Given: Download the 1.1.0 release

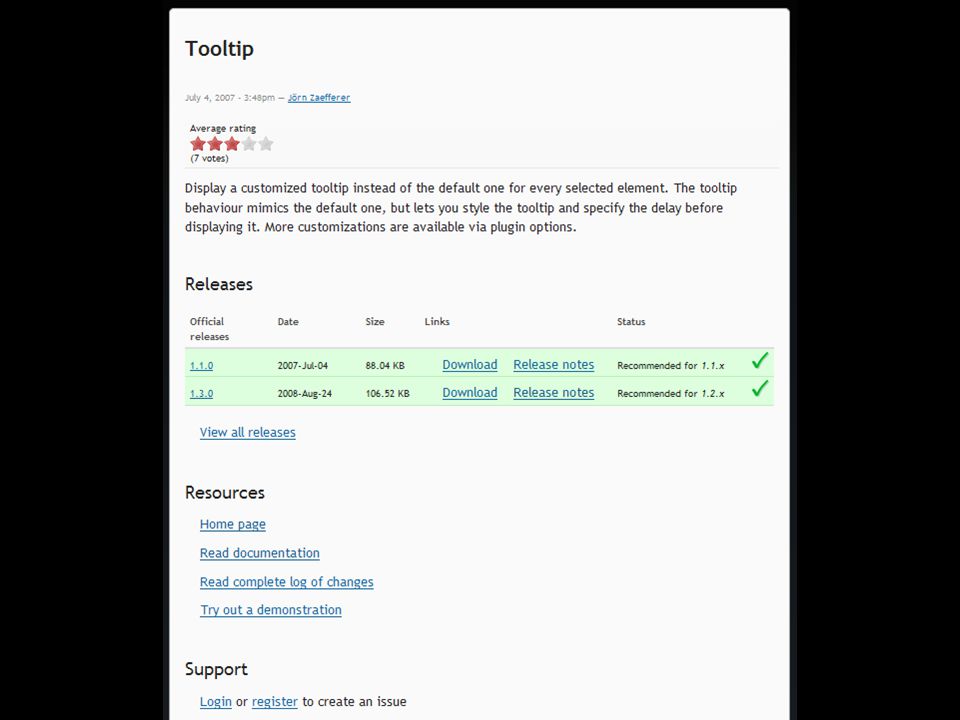Looking at the screenshot, I should (x=470, y=364).
